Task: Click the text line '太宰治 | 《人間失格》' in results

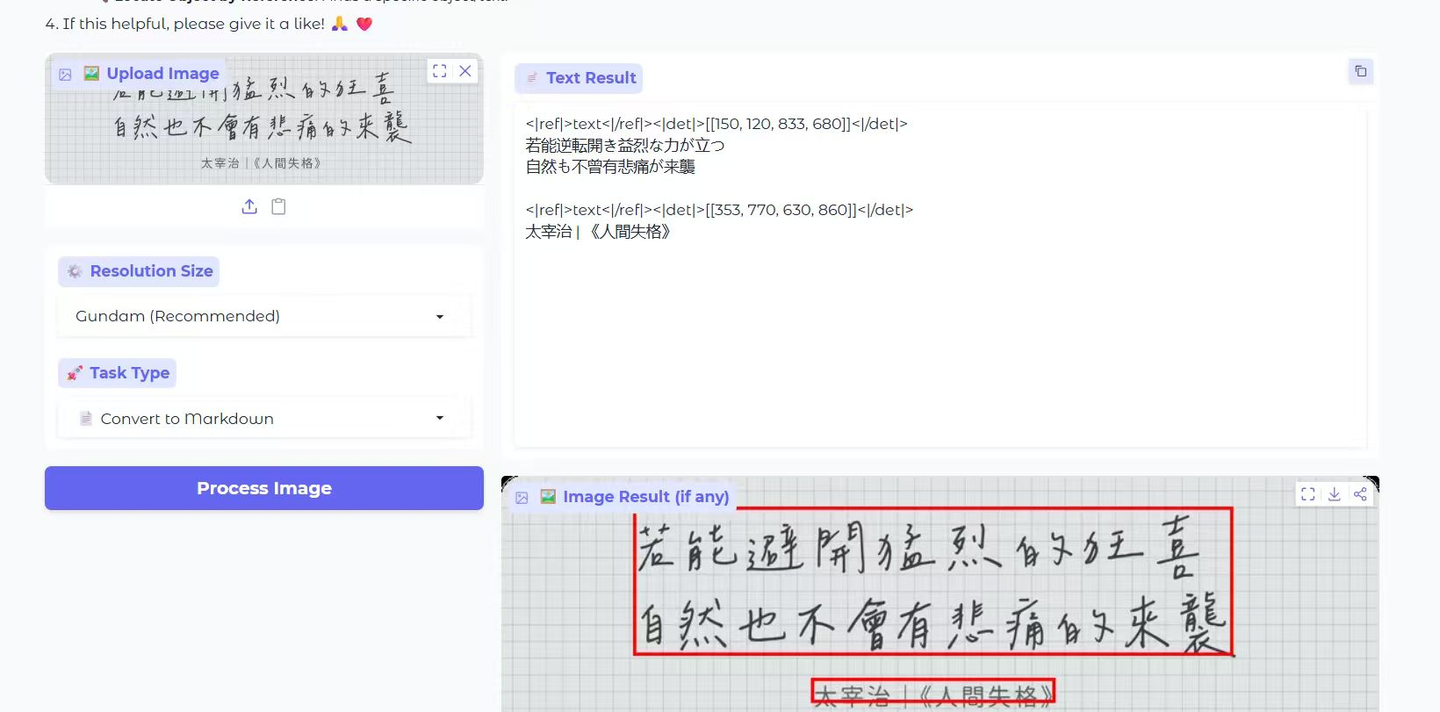Action: click(599, 231)
